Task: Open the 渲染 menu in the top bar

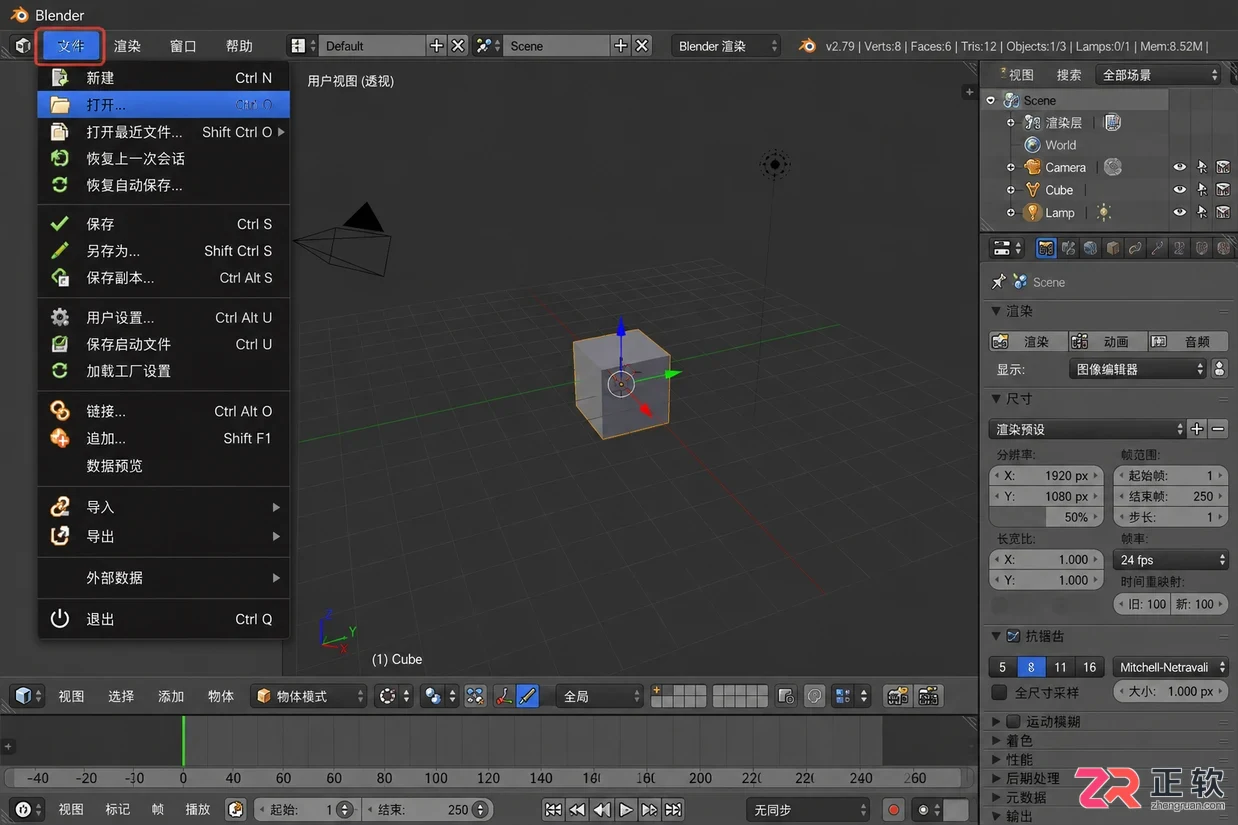Action: point(127,46)
